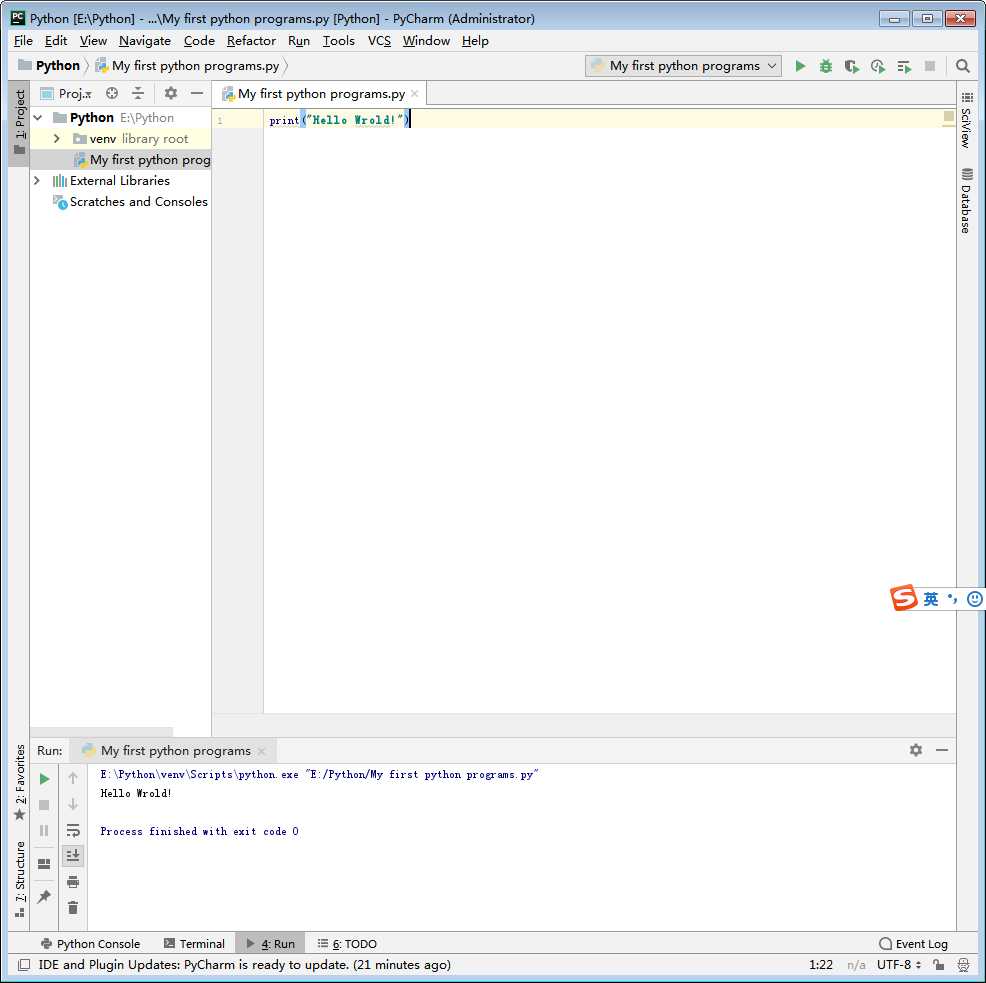Click the editor warning marker at top right
This screenshot has height=983, width=986.
click(x=948, y=116)
